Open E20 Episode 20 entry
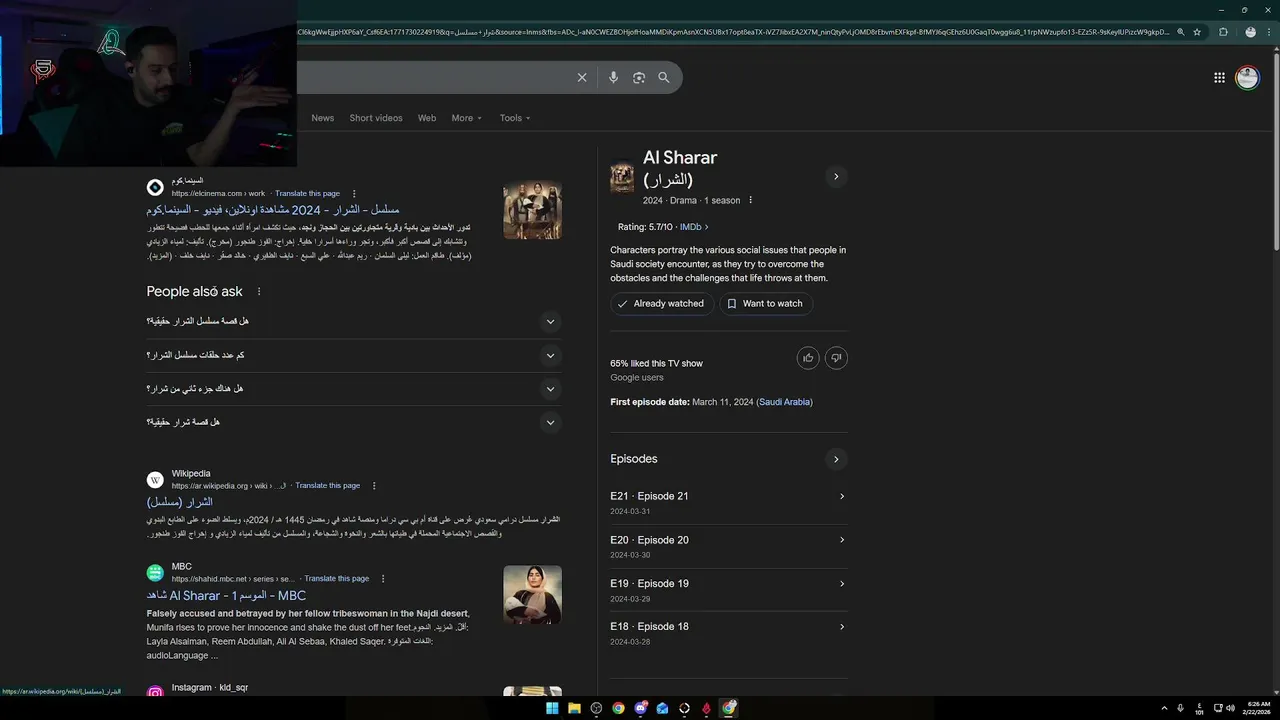Viewport: 1280px width, 720px height. 728,546
